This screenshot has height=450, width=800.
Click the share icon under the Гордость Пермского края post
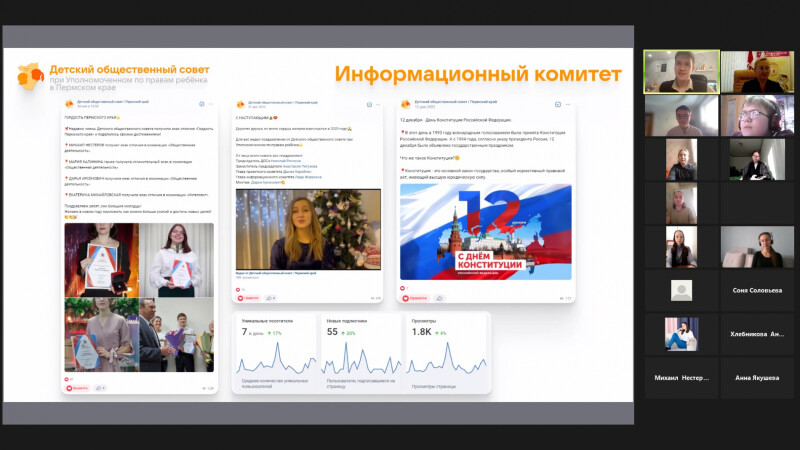tap(99, 388)
